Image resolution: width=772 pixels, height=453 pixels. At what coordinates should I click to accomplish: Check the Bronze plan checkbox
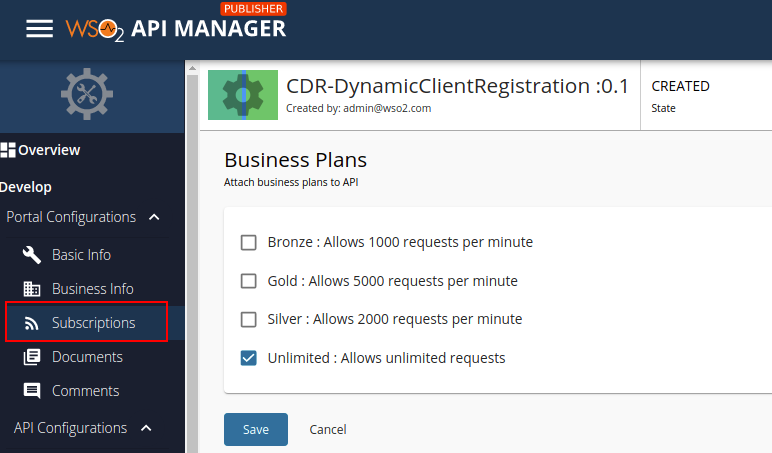point(249,242)
